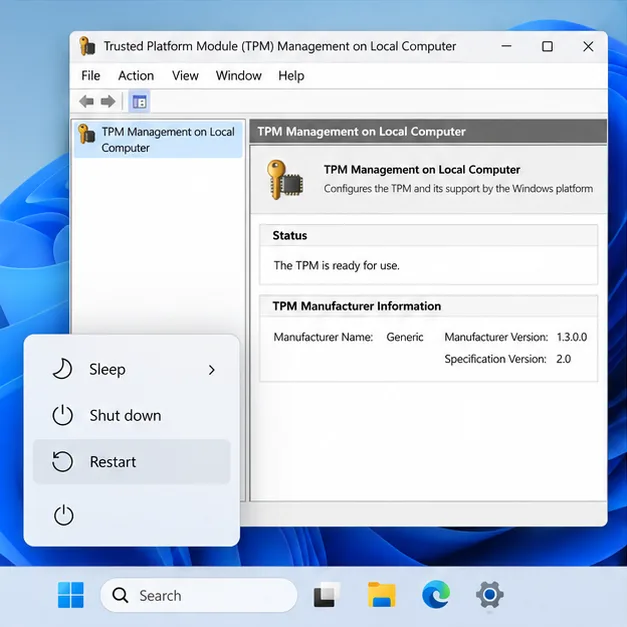The height and width of the screenshot is (627, 627).
Task: Choose Restart from the power menu
Action: [132, 462]
